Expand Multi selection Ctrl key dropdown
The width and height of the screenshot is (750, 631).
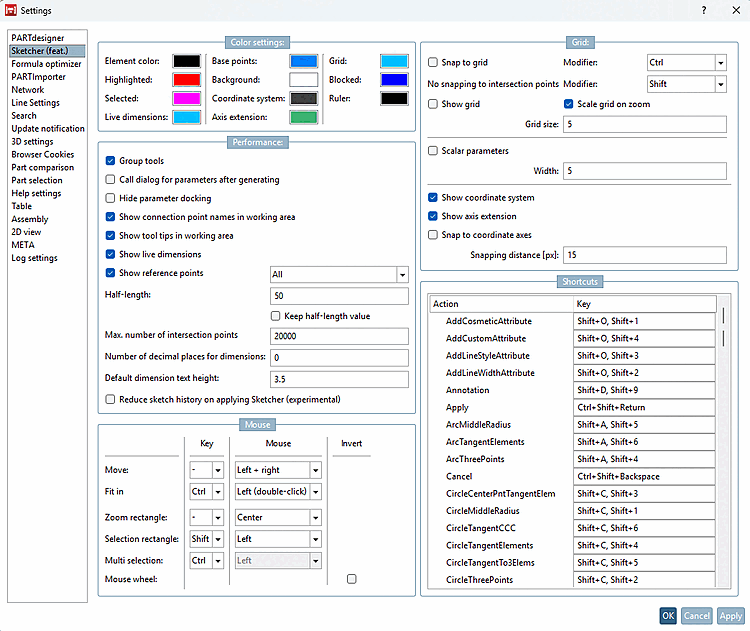coord(207,560)
